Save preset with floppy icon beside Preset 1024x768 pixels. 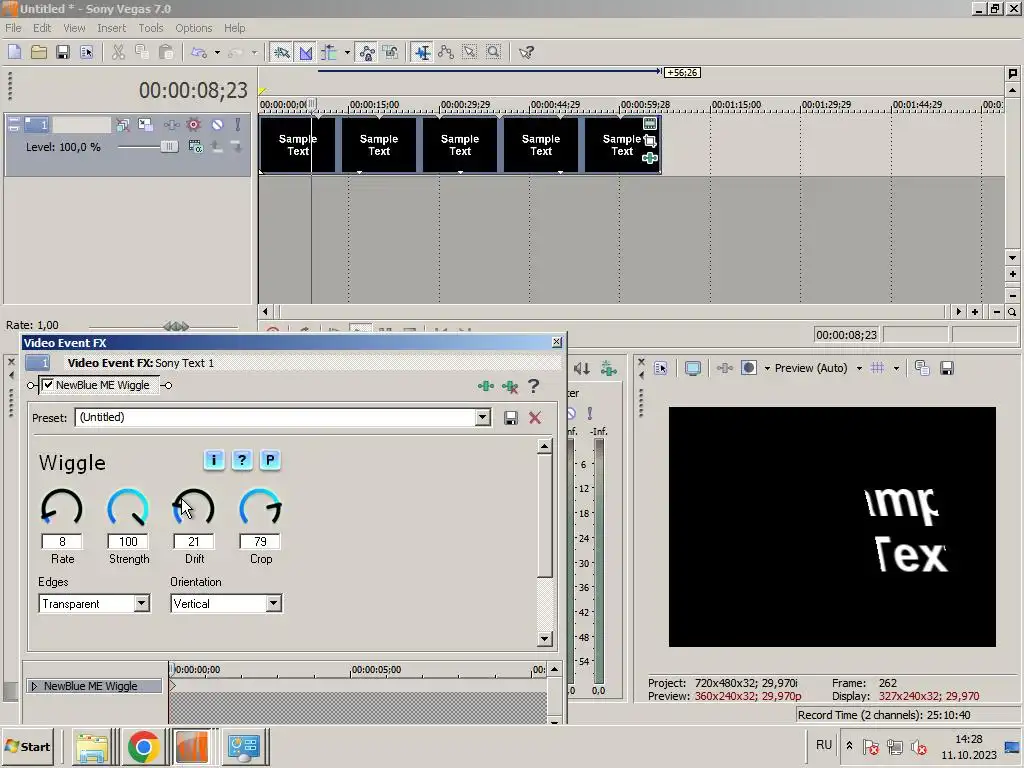click(x=511, y=418)
